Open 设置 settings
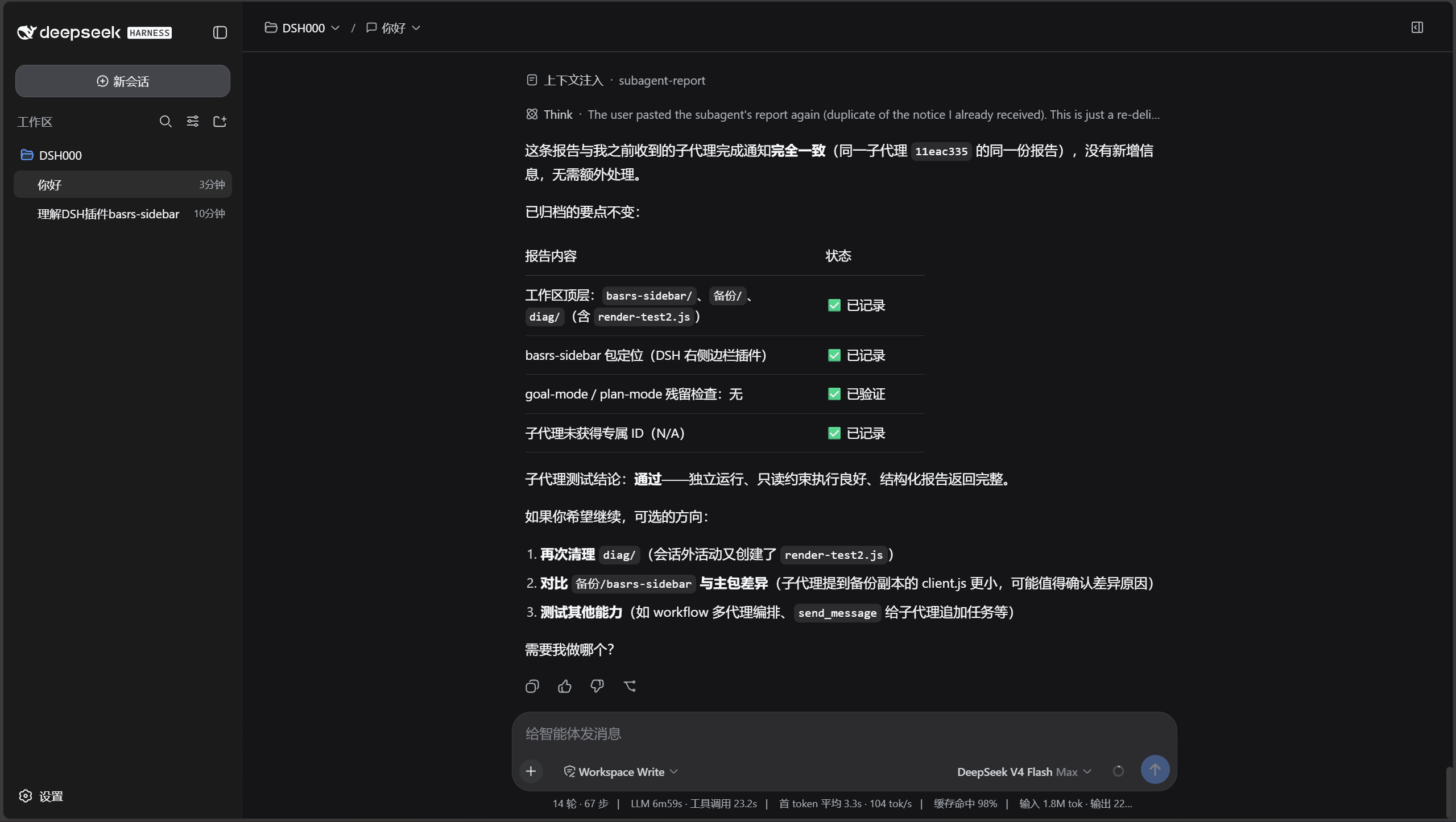1456x822 pixels. pos(42,796)
